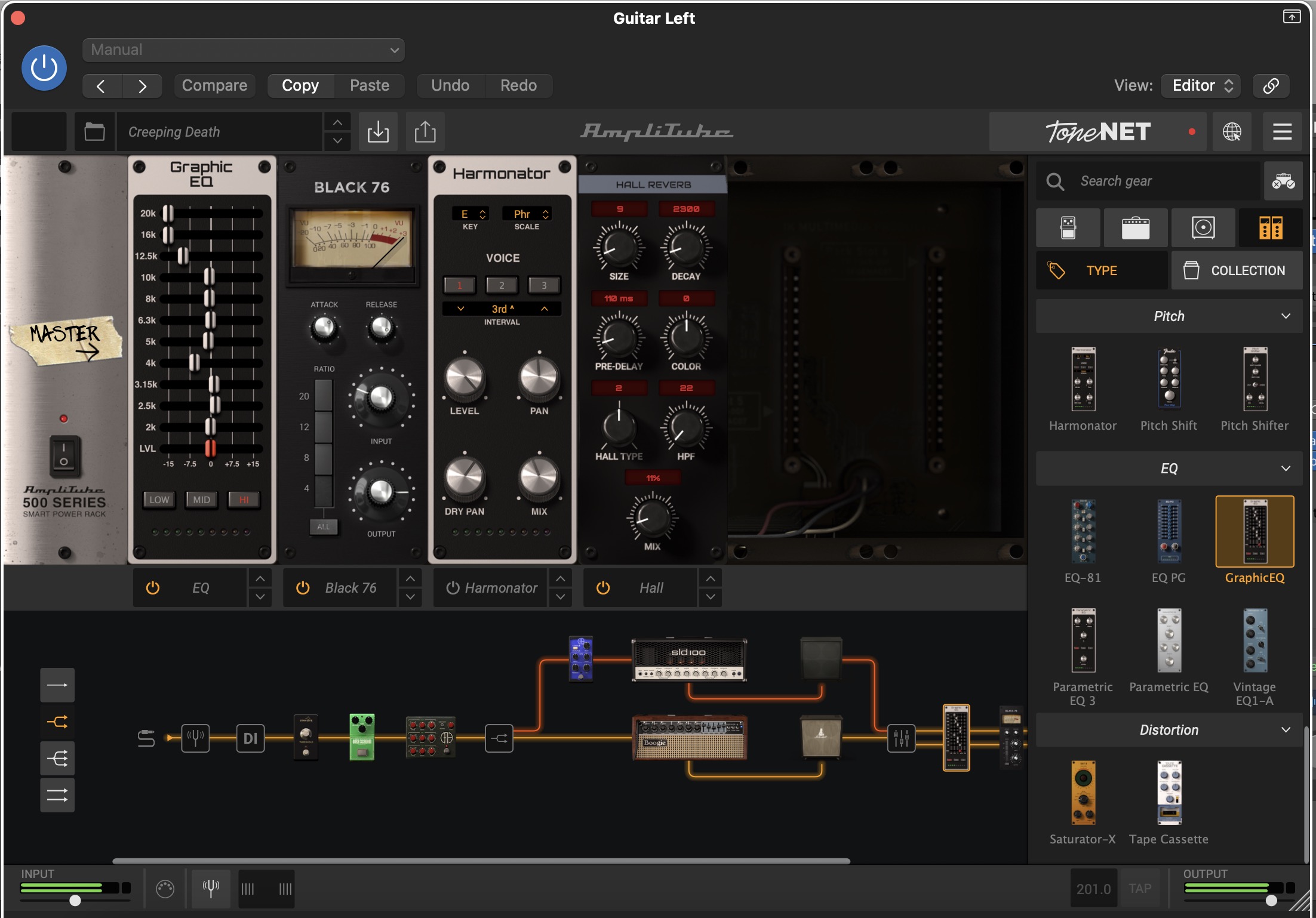Open the Harmonator SCALE selector
The image size is (1316, 918).
click(x=527, y=214)
